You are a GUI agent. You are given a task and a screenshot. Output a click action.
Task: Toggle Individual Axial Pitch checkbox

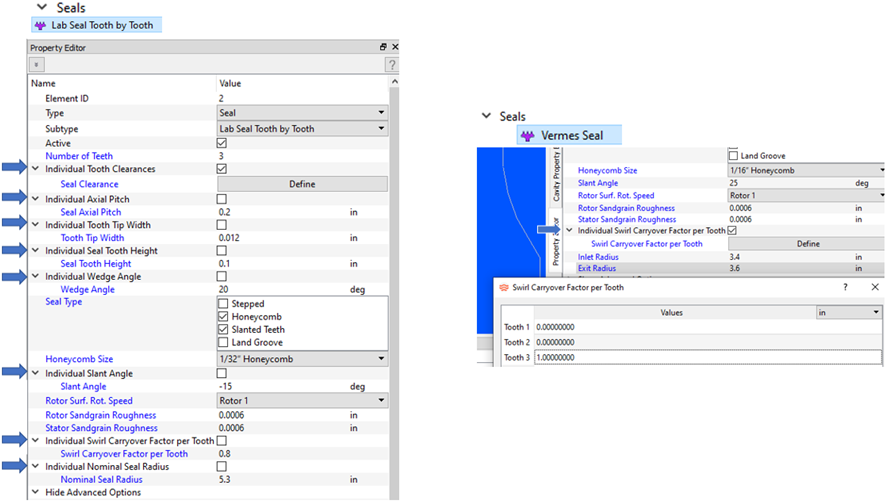[223, 199]
